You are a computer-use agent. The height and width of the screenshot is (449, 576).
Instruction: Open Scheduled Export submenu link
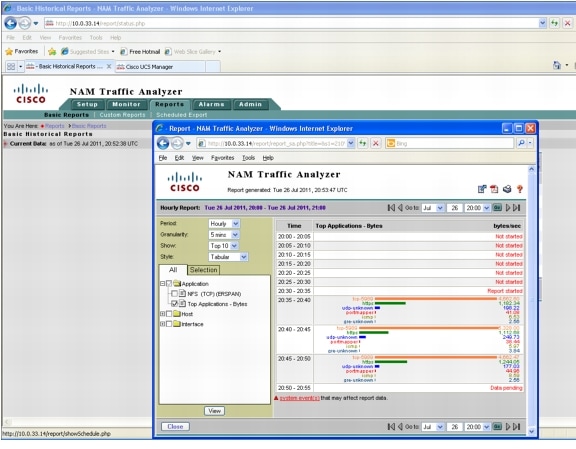pos(181,115)
